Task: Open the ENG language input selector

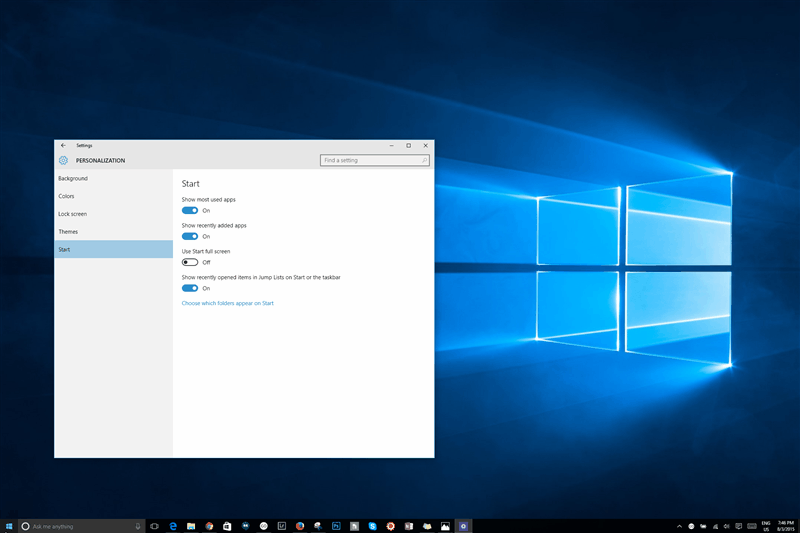Action: point(765,526)
